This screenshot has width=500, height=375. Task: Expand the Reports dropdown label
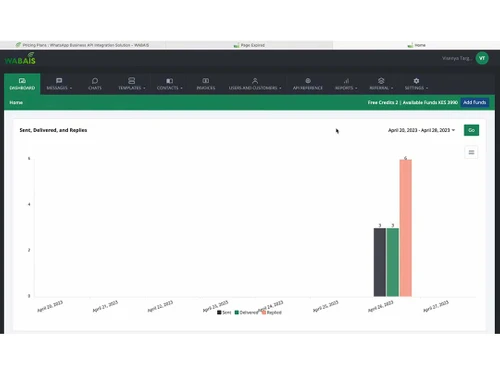pyautogui.click(x=346, y=88)
